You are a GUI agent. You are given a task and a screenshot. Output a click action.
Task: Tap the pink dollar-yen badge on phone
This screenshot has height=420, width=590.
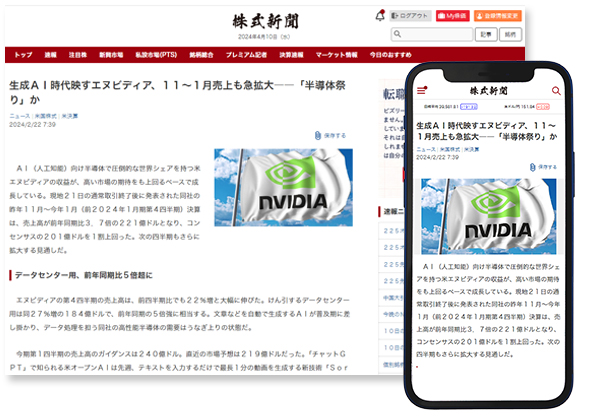click(x=543, y=107)
